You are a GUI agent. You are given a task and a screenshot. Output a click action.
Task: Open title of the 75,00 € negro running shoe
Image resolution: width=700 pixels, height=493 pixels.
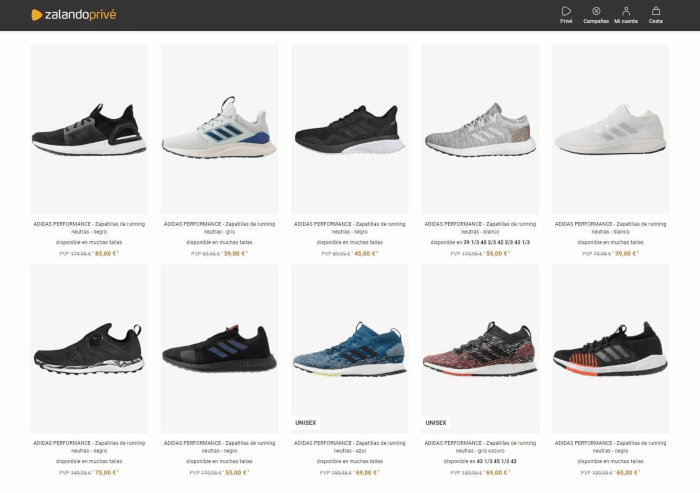(x=89, y=447)
